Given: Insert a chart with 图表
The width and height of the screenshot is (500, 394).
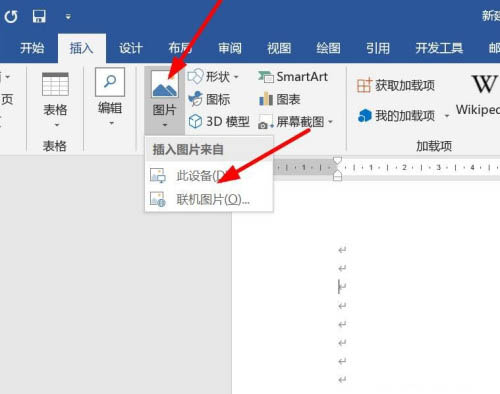Looking at the screenshot, I should click(x=280, y=99).
